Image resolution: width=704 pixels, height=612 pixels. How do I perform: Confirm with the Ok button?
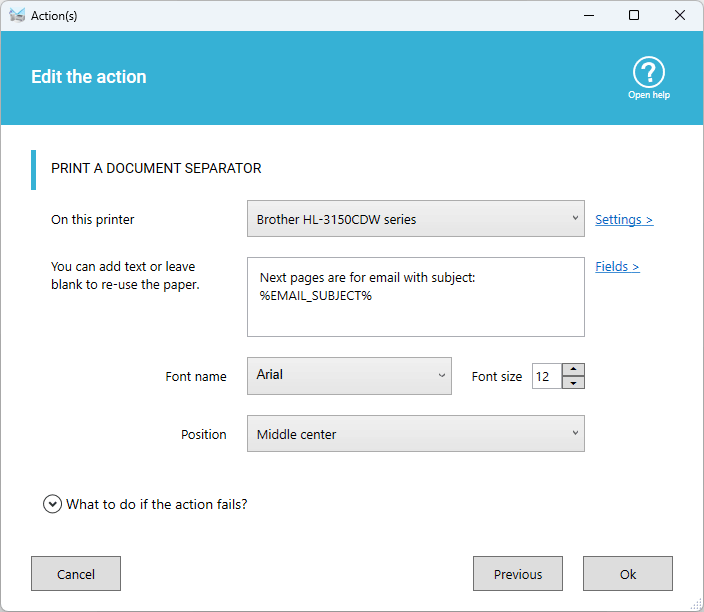pos(628,574)
